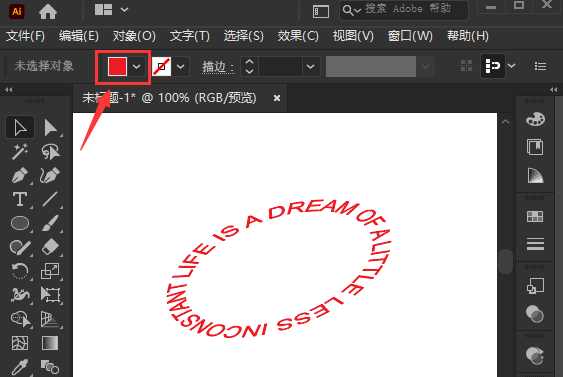Select the Mesh tool
Viewport: 563px width, 377px height.
pyautogui.click(x=20, y=343)
